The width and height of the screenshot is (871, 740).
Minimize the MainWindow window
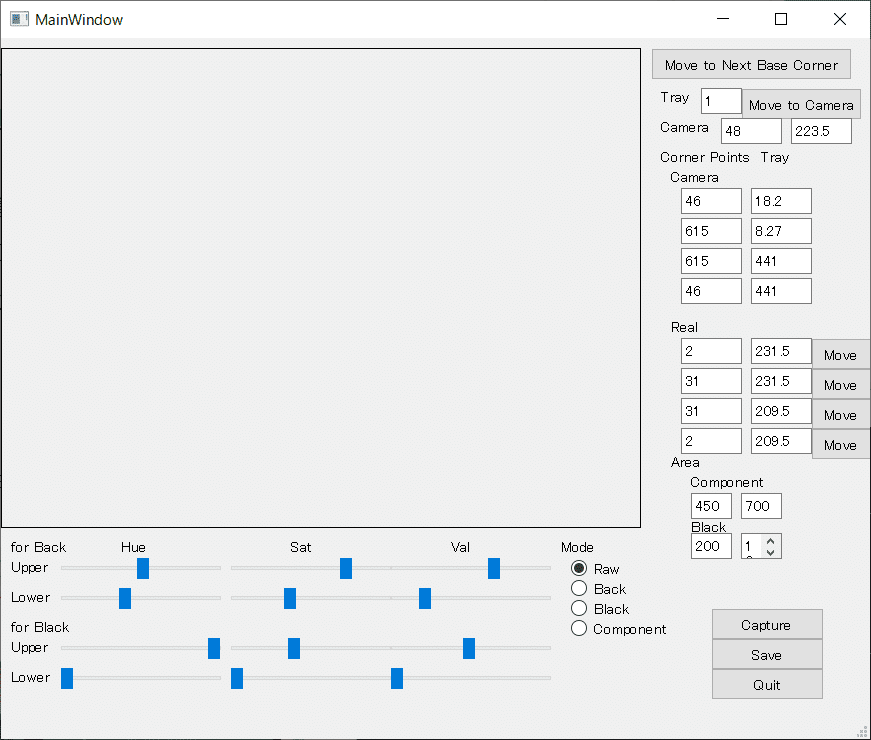coord(723,19)
